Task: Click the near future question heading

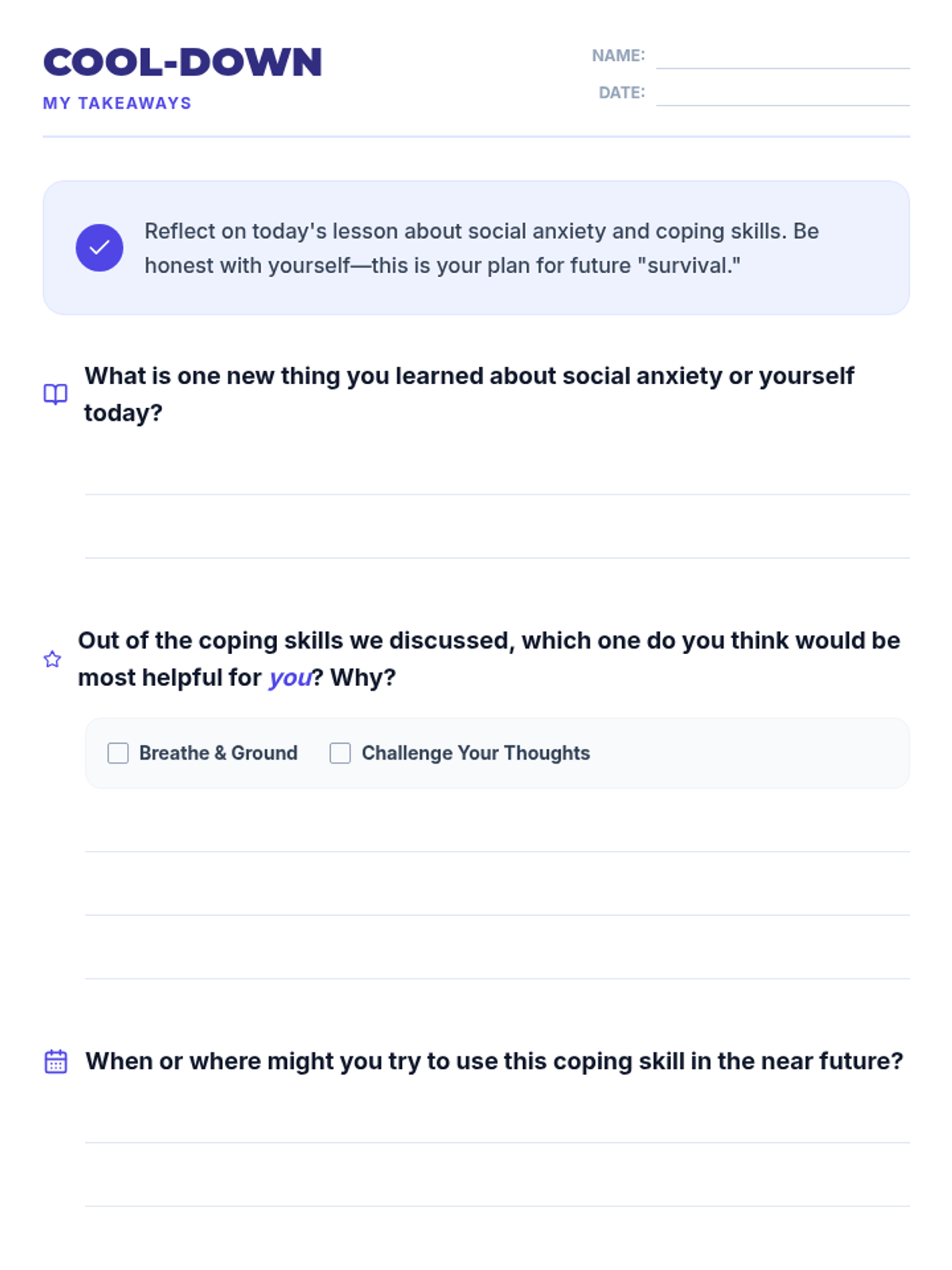Action: point(493,1061)
